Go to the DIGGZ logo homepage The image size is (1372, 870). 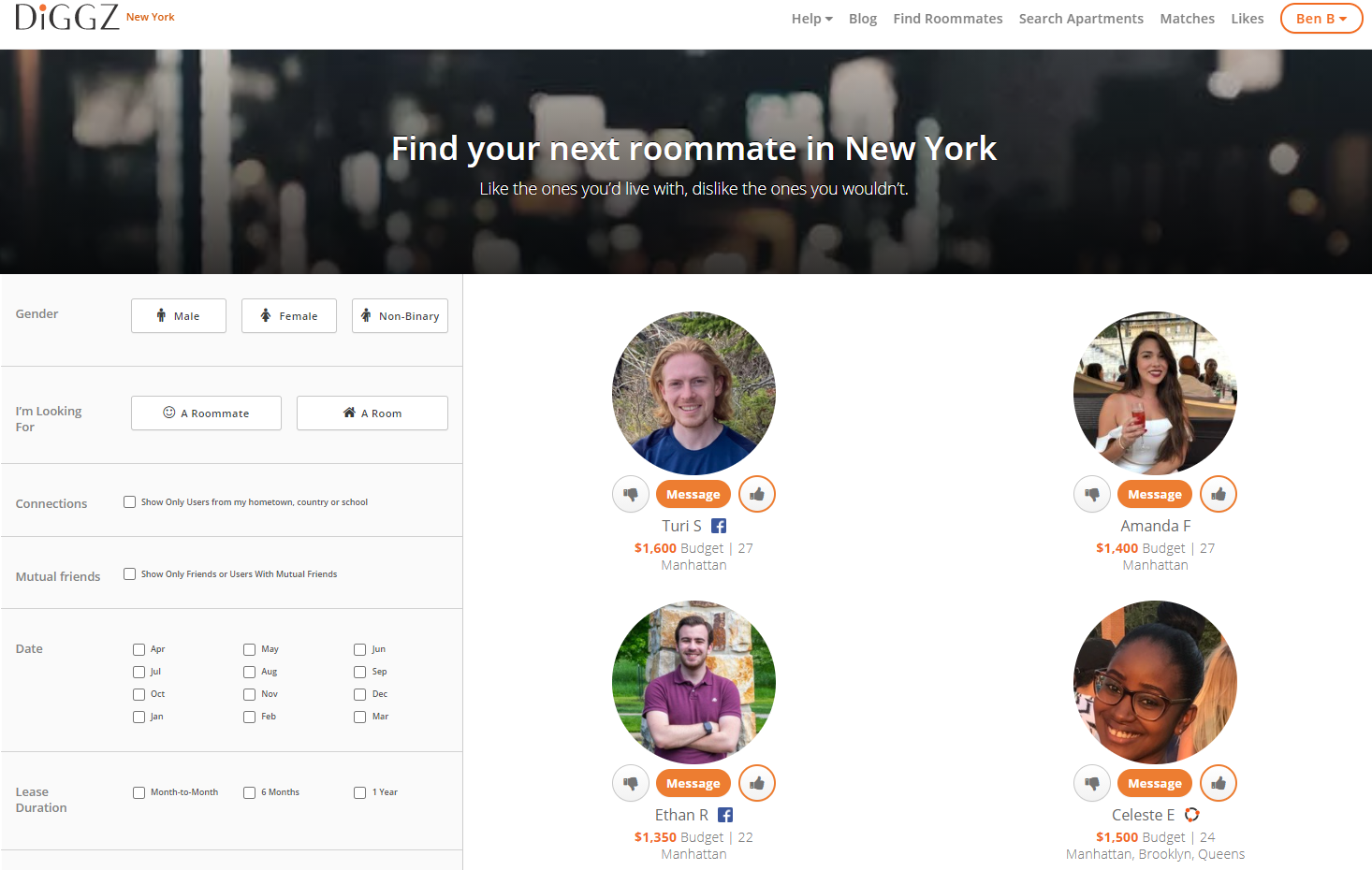coord(66,17)
